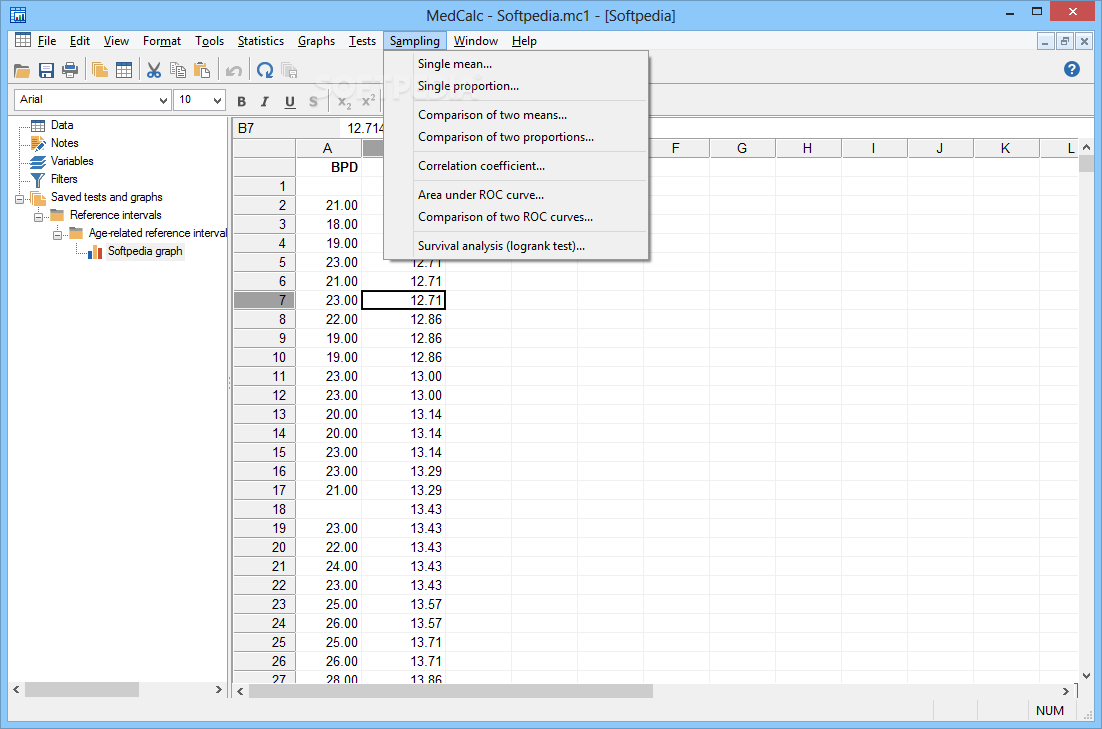
Task: Click the Print icon in toolbar
Action: pos(70,70)
